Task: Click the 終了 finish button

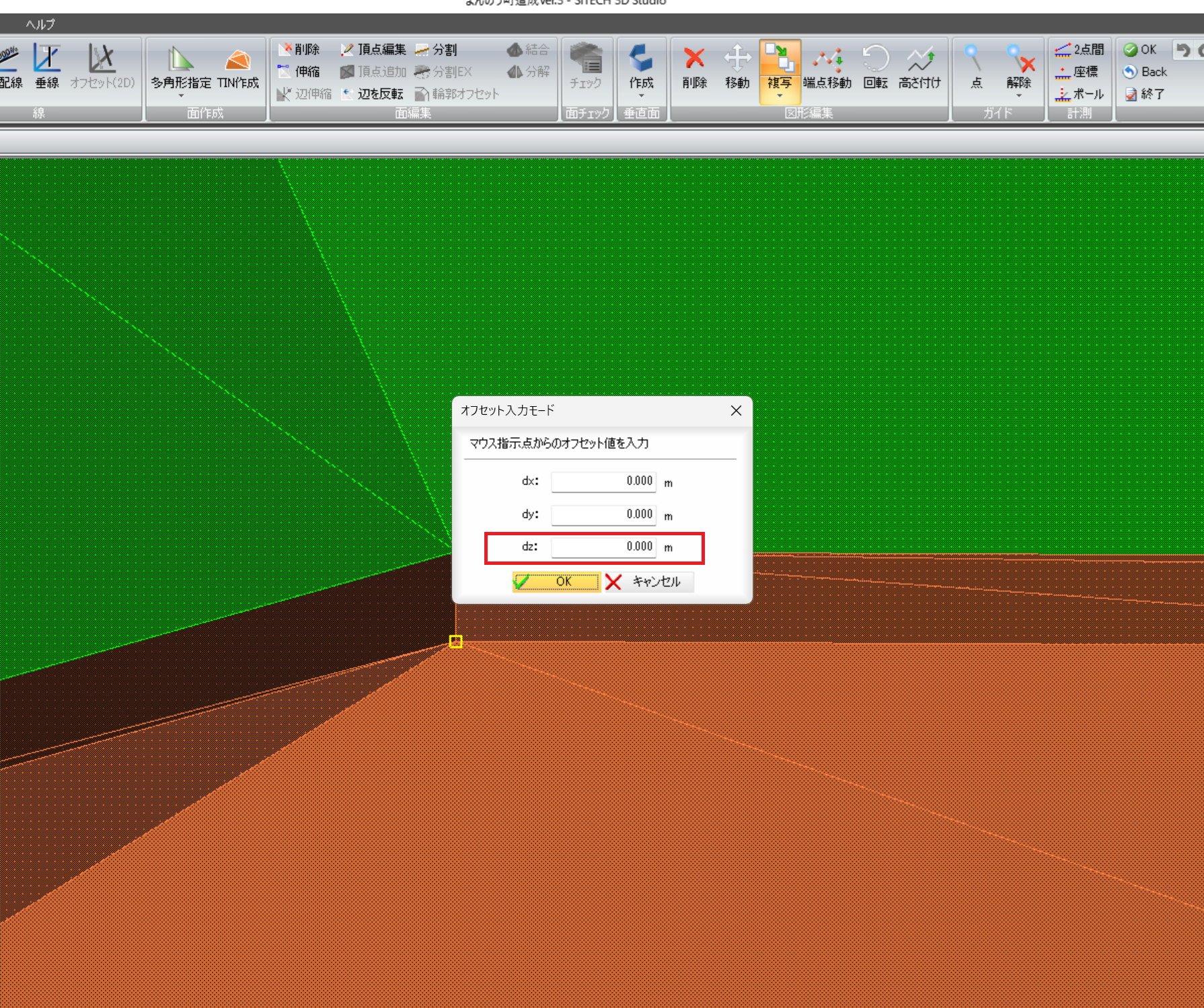Action: click(1144, 94)
